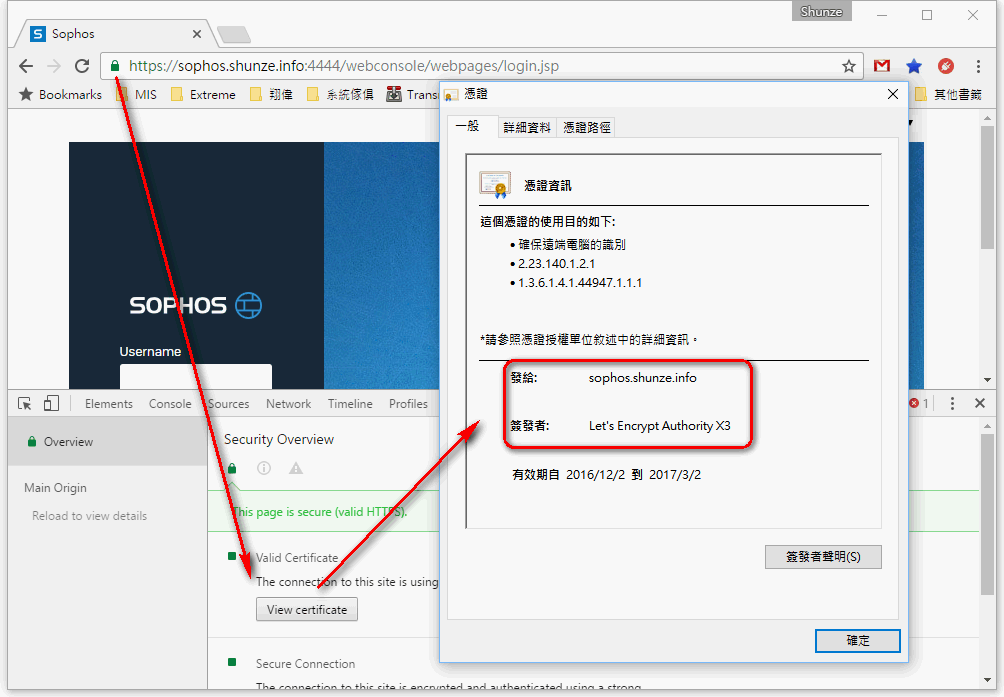Click the Valid Certificate heading
1004x697 pixels.
(x=297, y=557)
